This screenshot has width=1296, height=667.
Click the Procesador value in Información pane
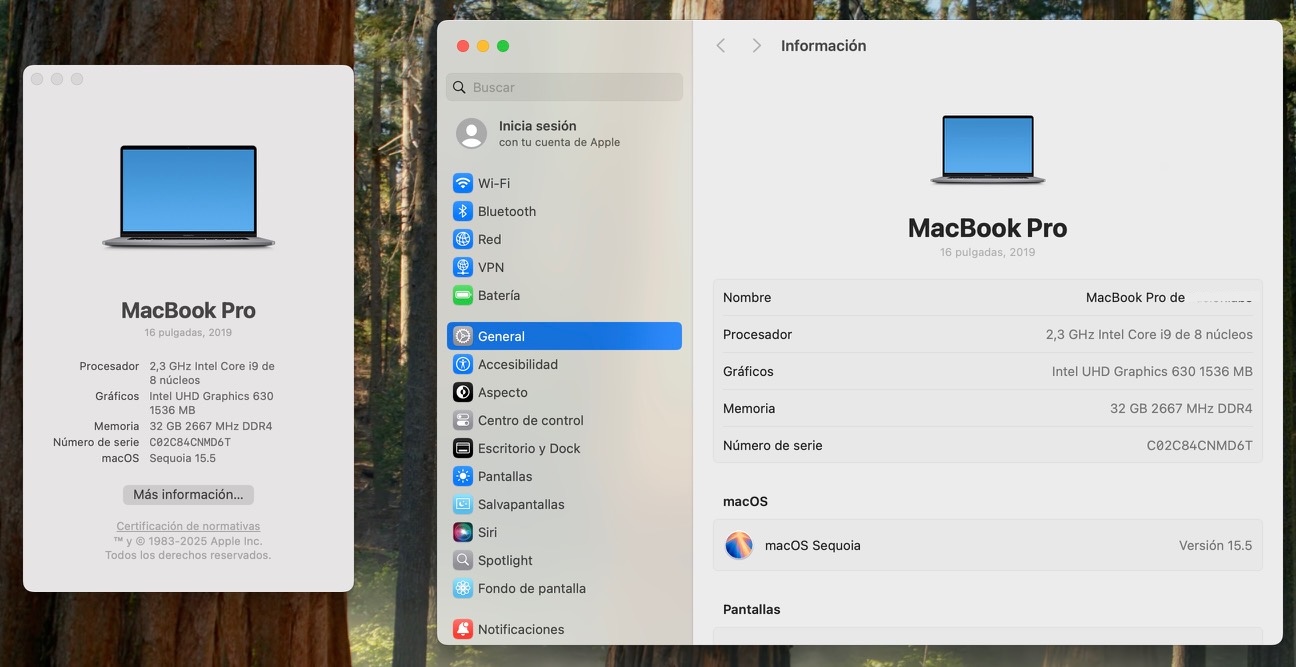click(1149, 334)
